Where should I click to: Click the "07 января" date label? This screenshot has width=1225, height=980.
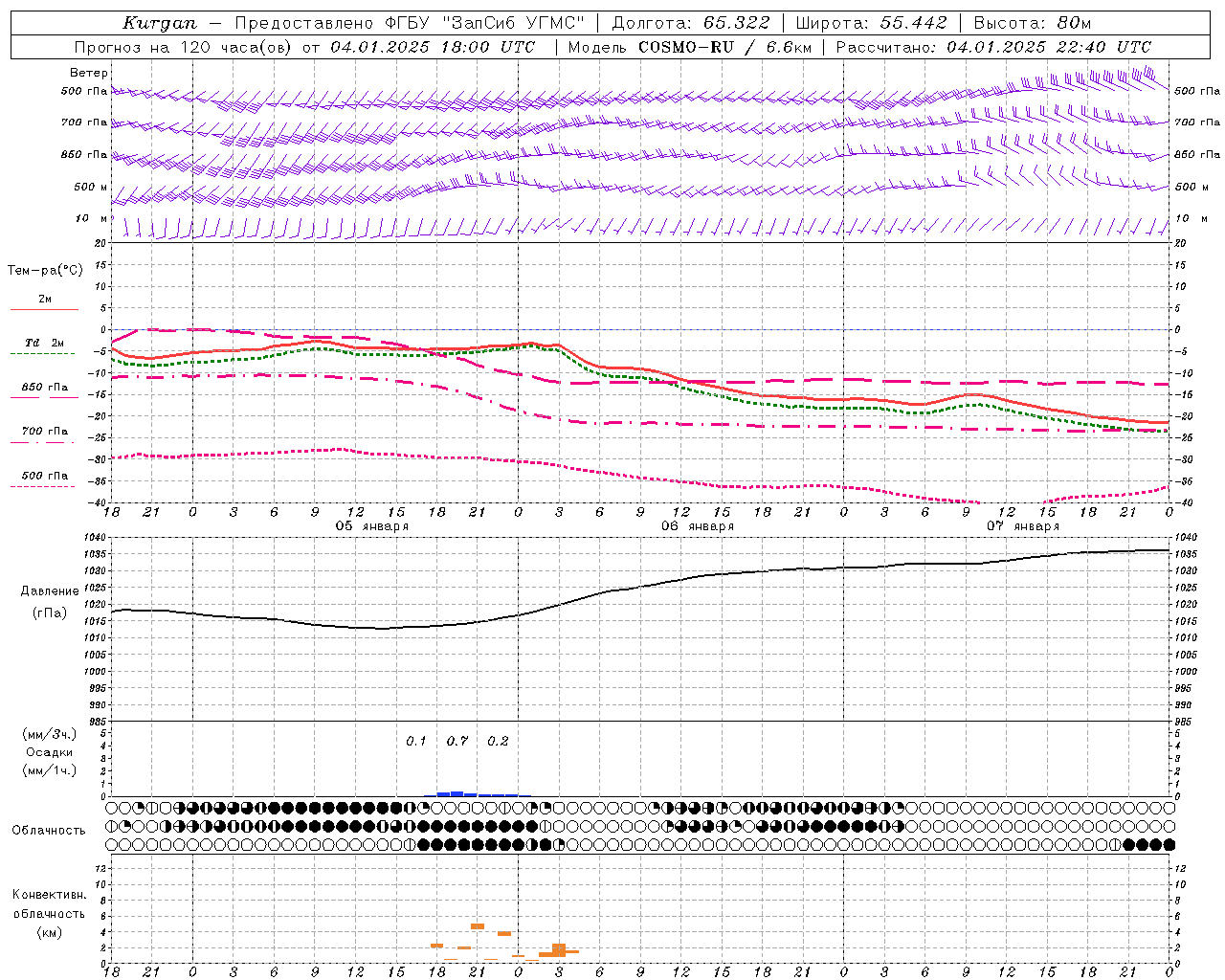pyautogui.click(x=1023, y=526)
